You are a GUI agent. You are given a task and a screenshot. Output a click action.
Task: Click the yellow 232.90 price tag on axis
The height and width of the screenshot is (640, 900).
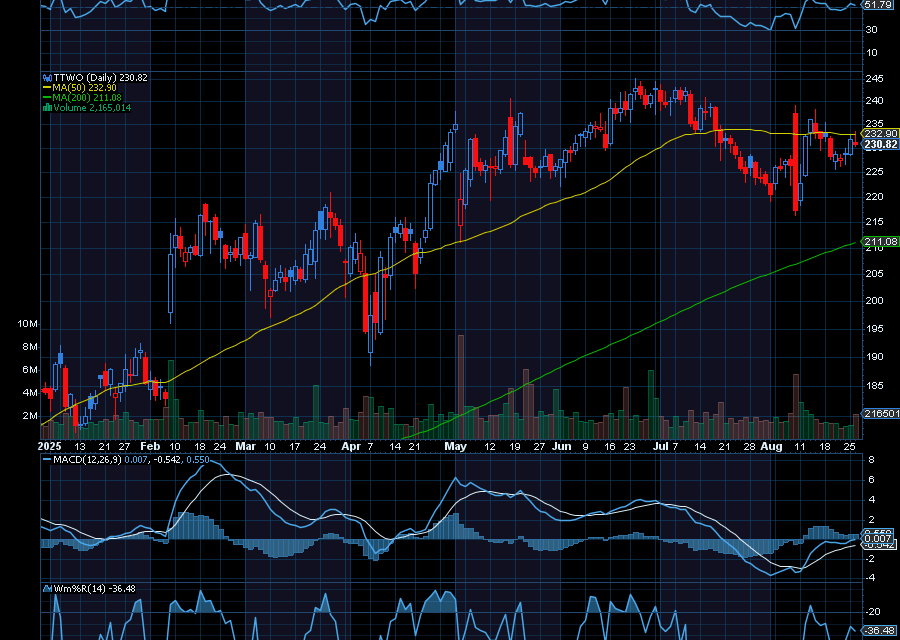(880, 134)
